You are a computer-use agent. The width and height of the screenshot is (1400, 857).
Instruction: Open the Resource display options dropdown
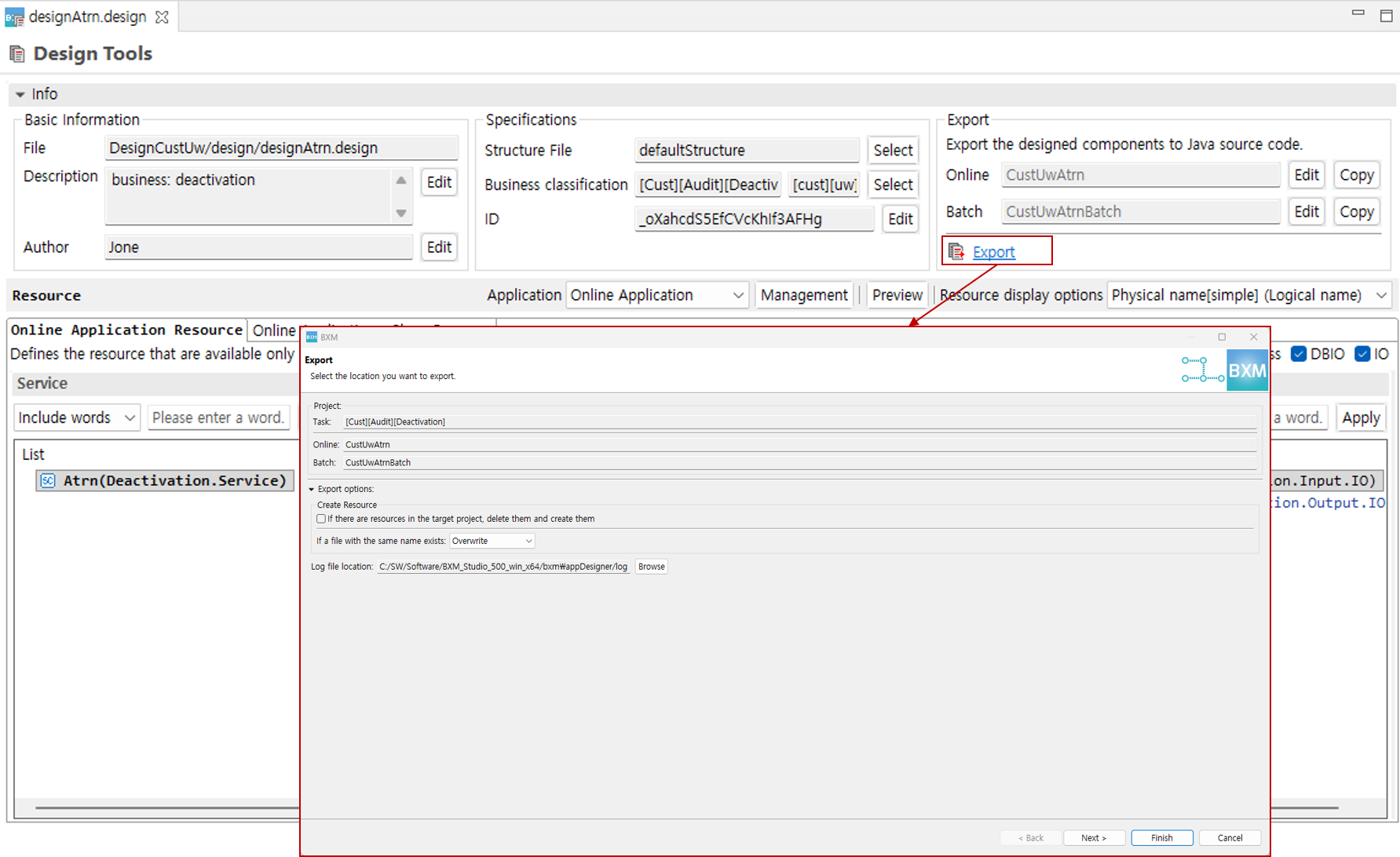click(x=1248, y=295)
